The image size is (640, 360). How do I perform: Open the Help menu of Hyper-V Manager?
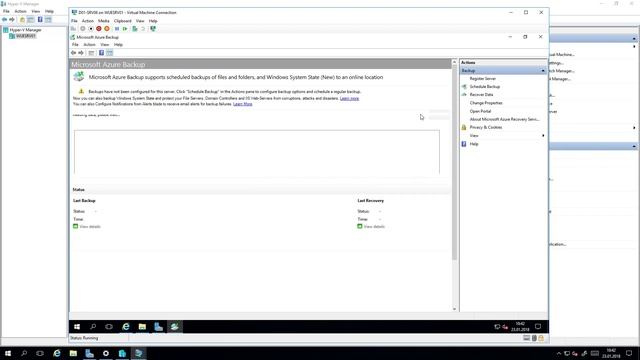(49, 11)
